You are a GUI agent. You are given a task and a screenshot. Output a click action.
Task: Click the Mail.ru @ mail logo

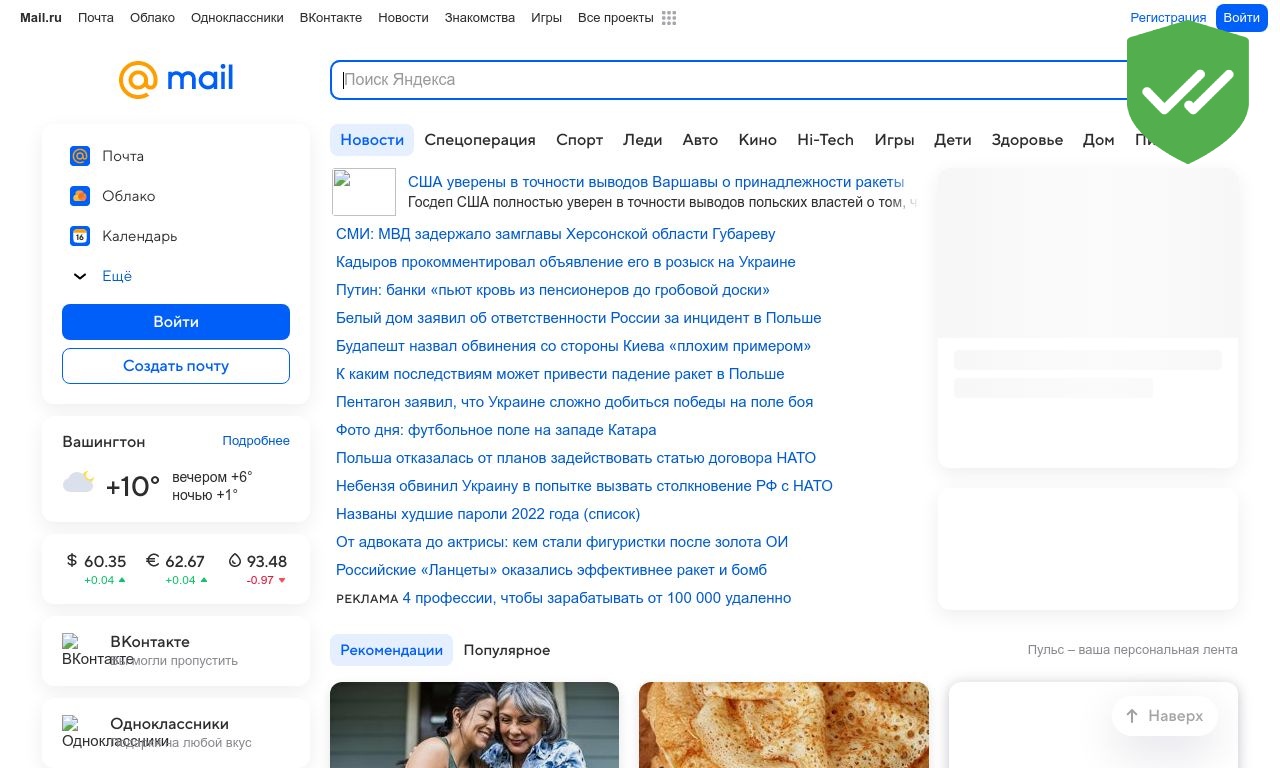(176, 79)
